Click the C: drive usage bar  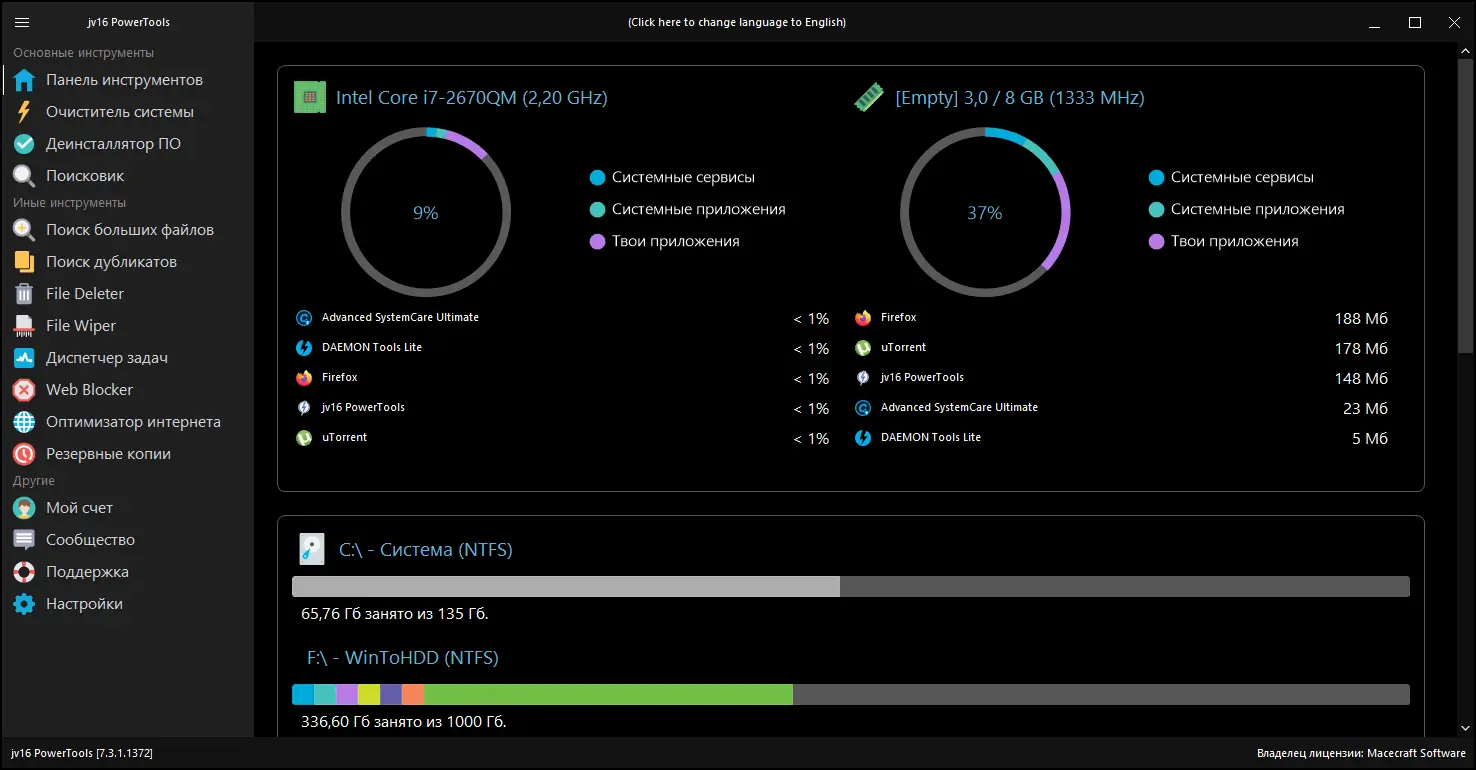[851, 587]
